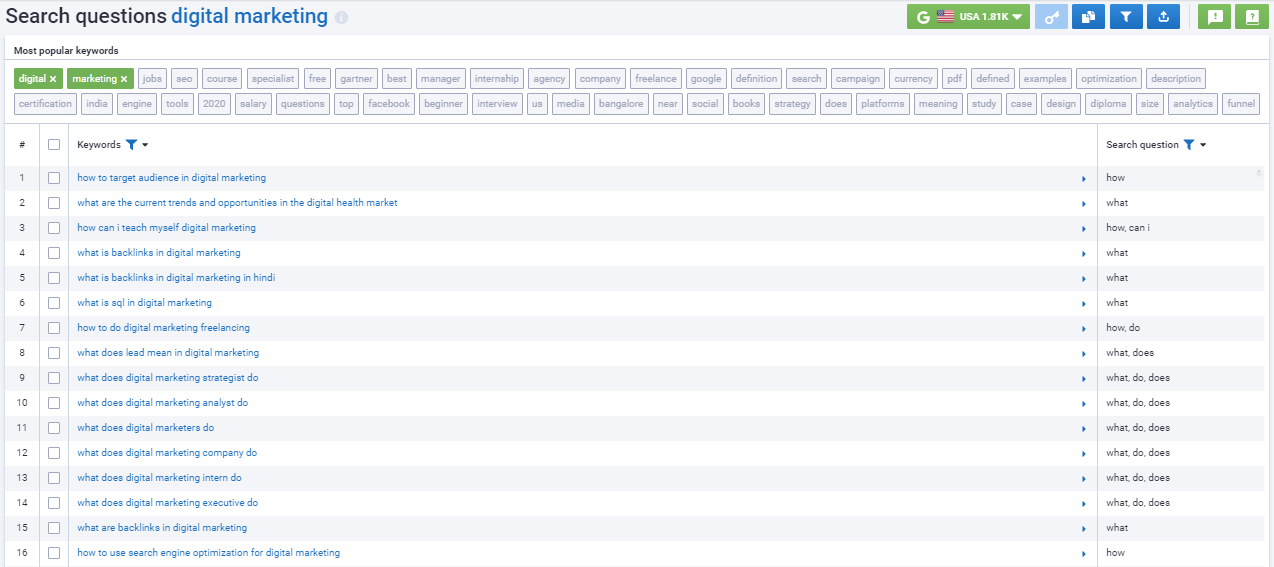The image size is (1274, 567).
Task: Select checkbox for row 7 keyword
Action: (x=54, y=328)
